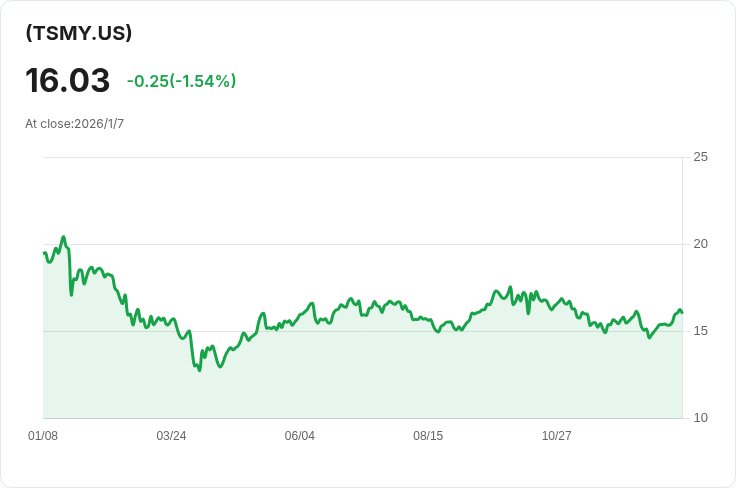Click the 10 label on the price axis

[700, 418]
